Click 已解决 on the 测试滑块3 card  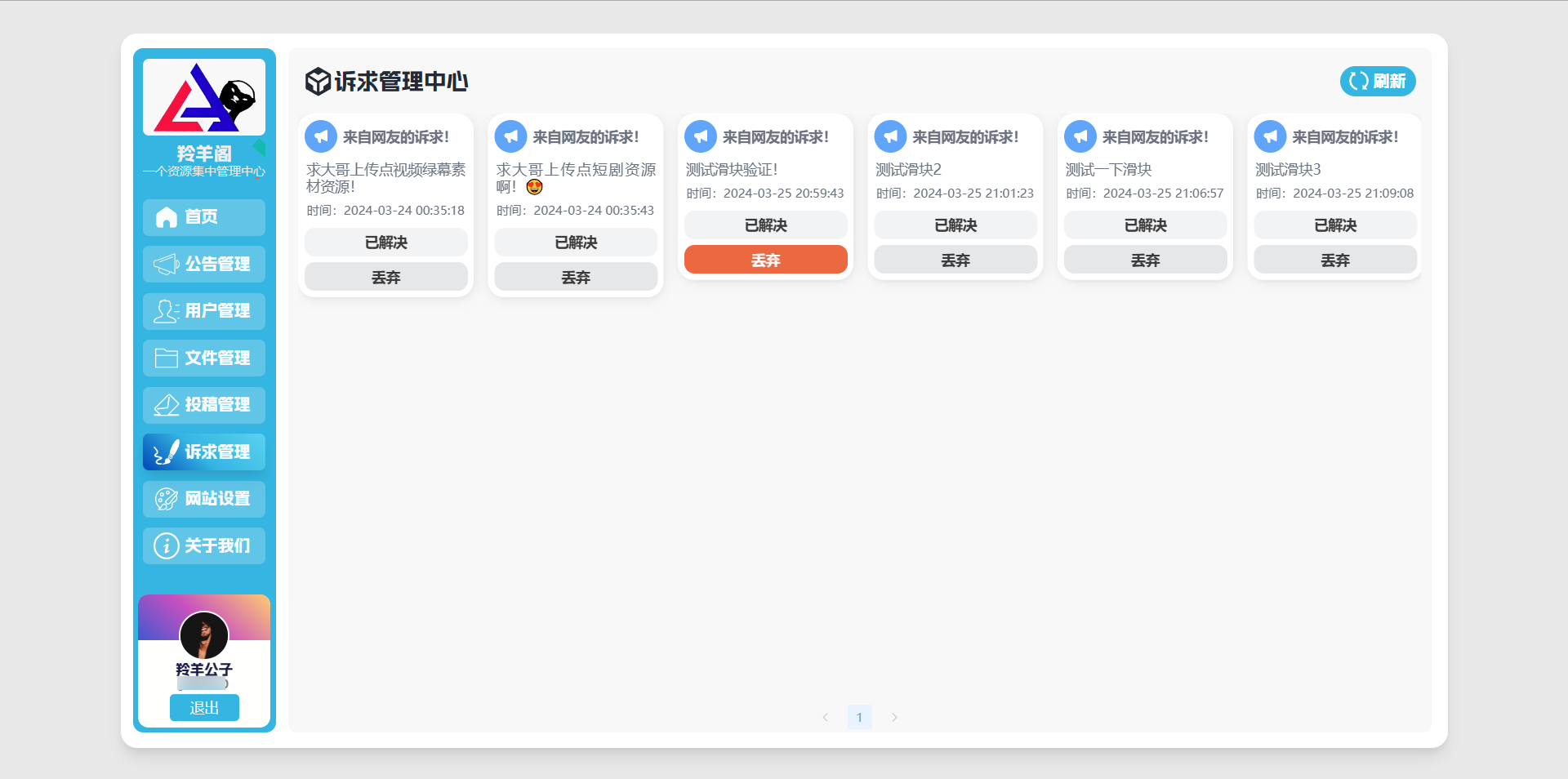(x=1334, y=225)
